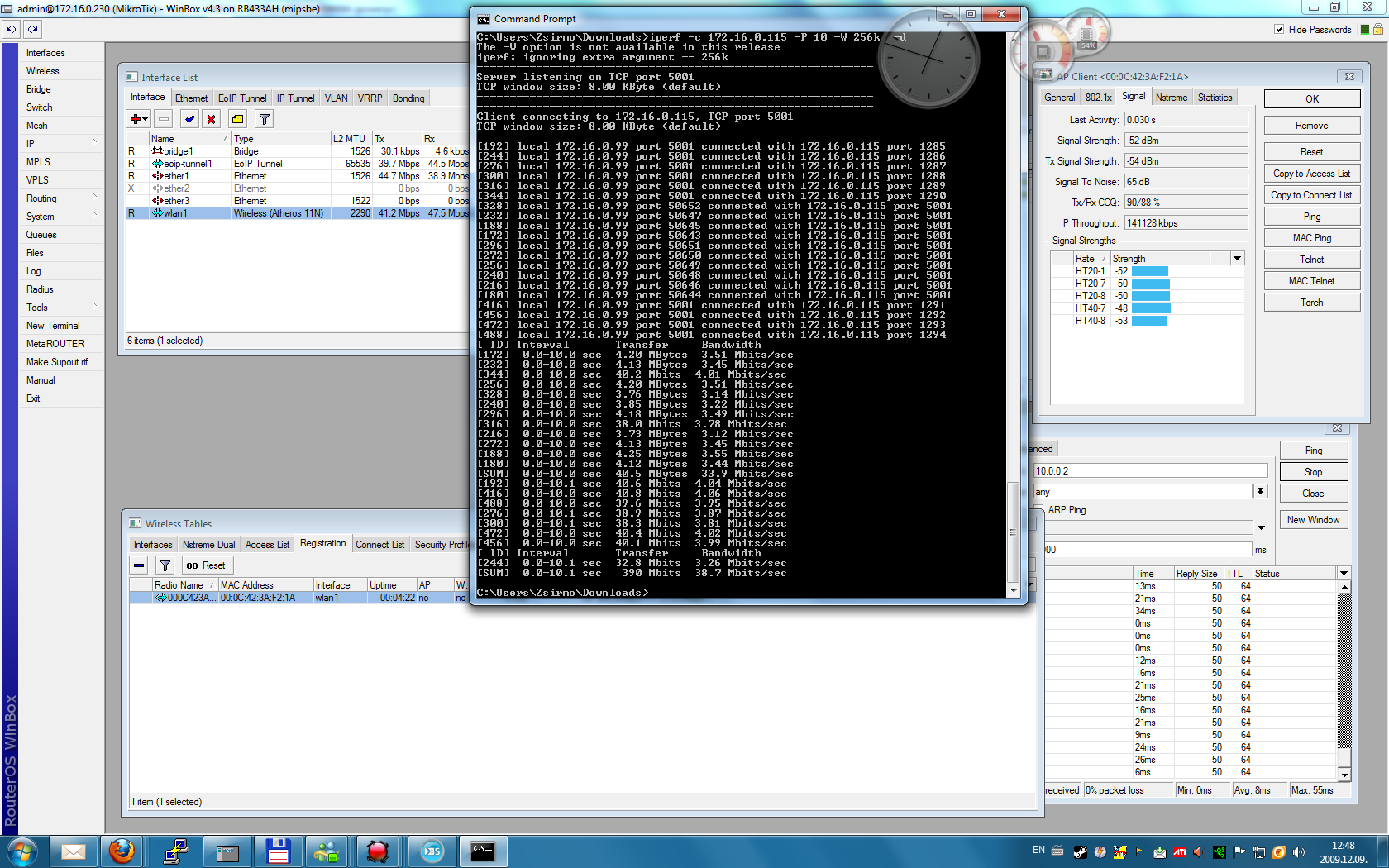The height and width of the screenshot is (868, 1389).
Task: Select the wlan1 row in Interface List
Action: coord(298,213)
